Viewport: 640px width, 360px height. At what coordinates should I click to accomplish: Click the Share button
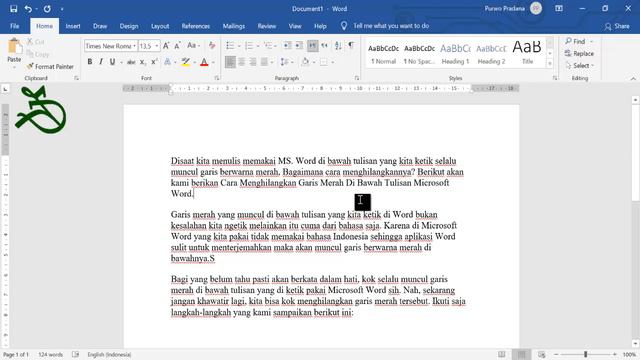(x=617, y=26)
